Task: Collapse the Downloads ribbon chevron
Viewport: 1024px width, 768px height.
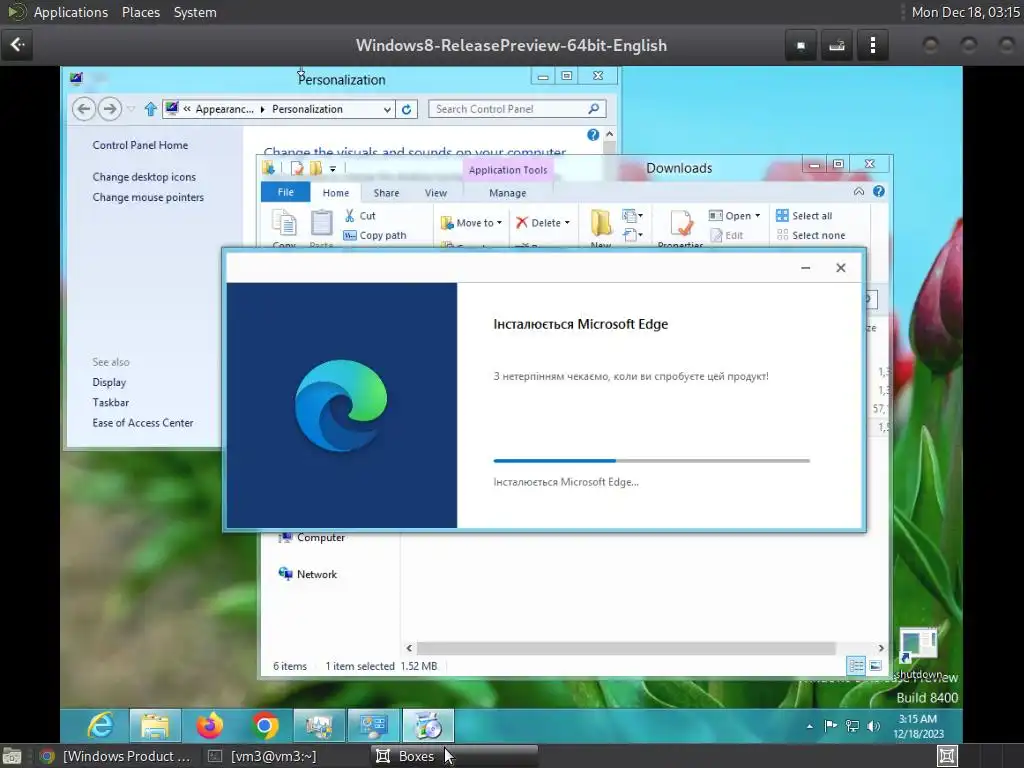Action: (x=859, y=191)
